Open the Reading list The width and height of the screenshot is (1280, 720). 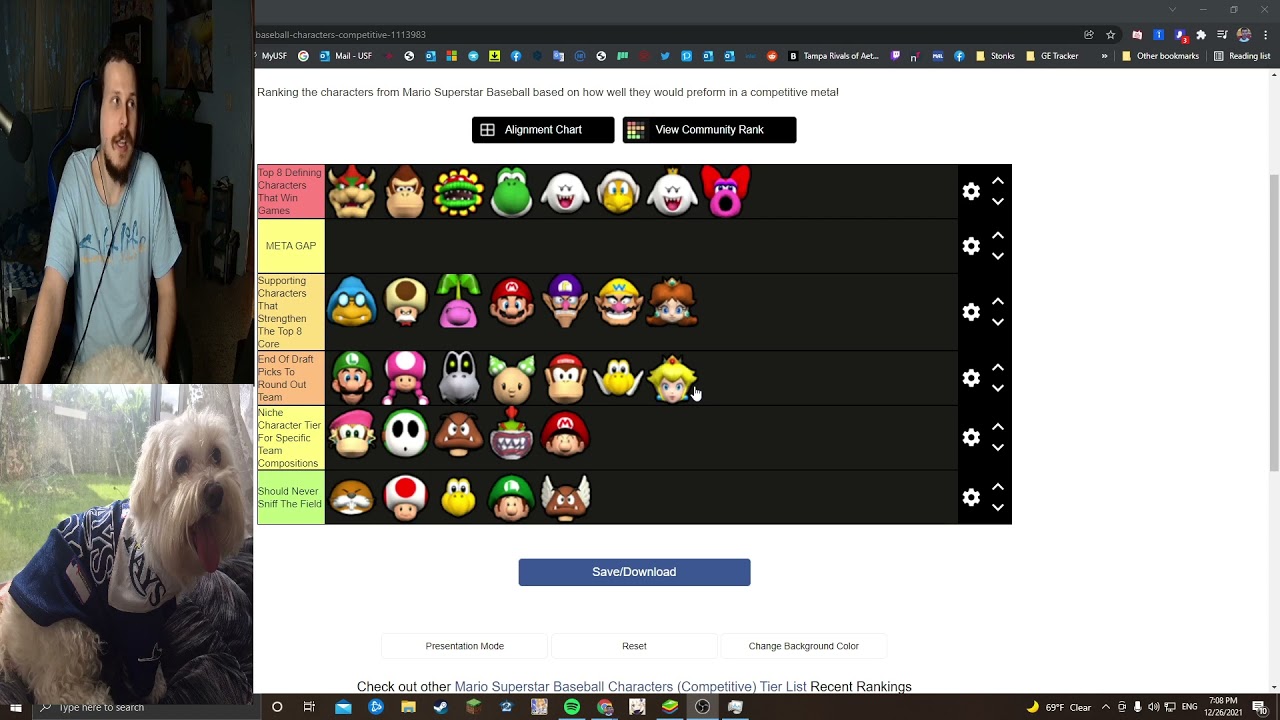1242,56
